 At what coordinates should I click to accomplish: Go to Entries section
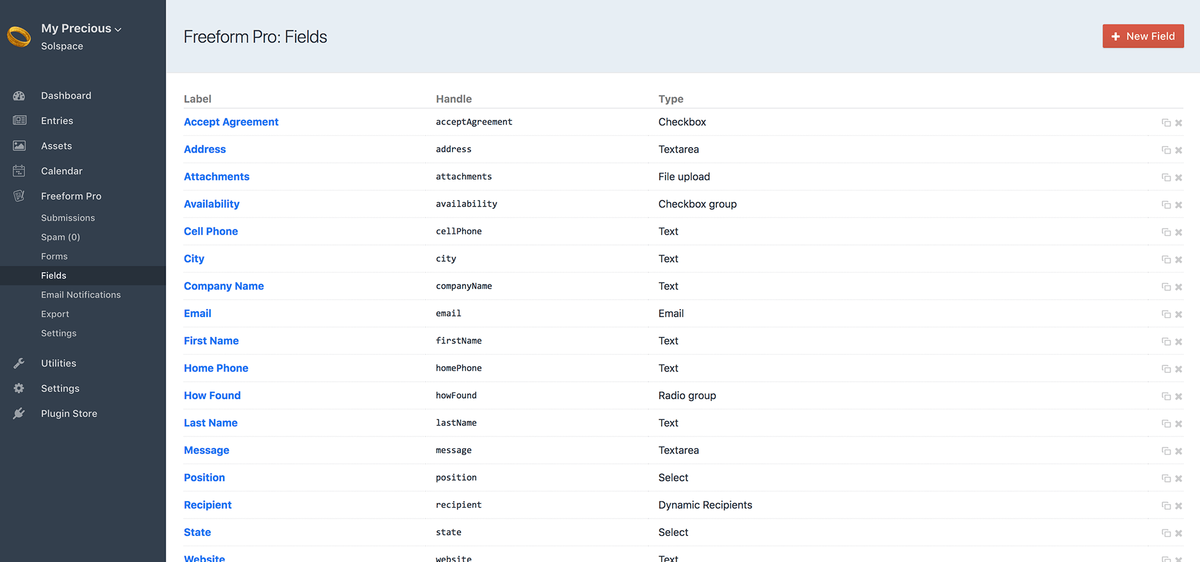pos(57,121)
